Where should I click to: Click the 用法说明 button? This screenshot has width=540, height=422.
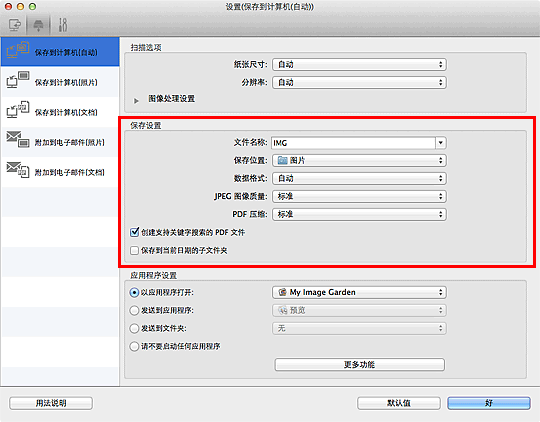pyautogui.click(x=51, y=403)
